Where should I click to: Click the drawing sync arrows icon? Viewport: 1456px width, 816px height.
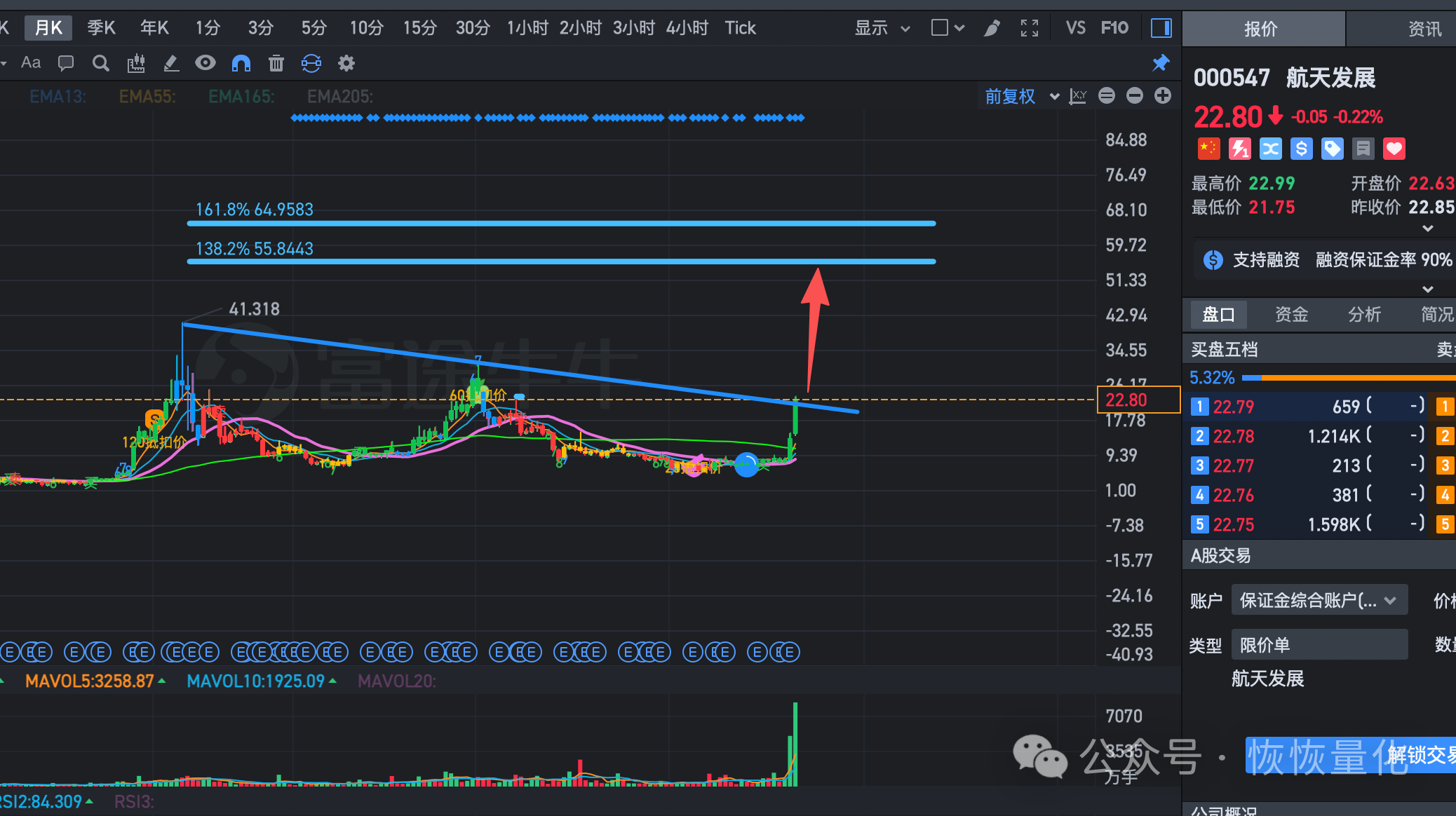click(x=311, y=64)
